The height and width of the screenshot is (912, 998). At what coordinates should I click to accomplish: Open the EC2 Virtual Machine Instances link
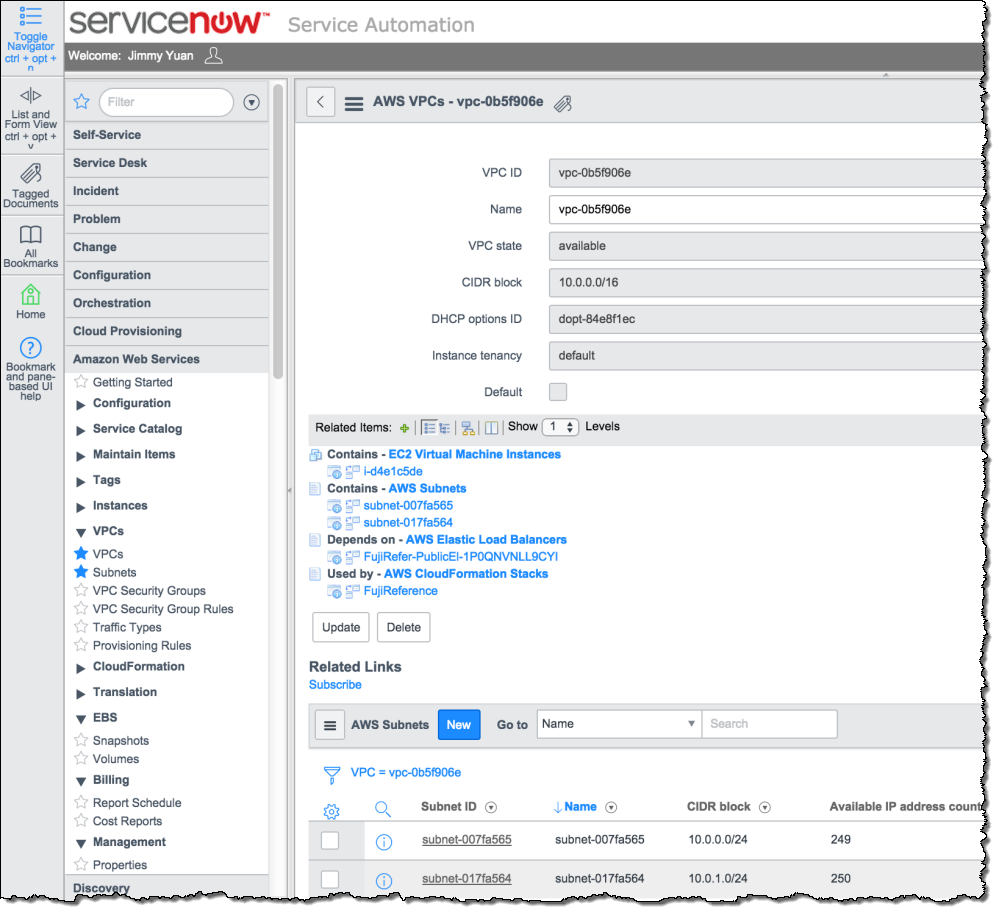tap(474, 454)
